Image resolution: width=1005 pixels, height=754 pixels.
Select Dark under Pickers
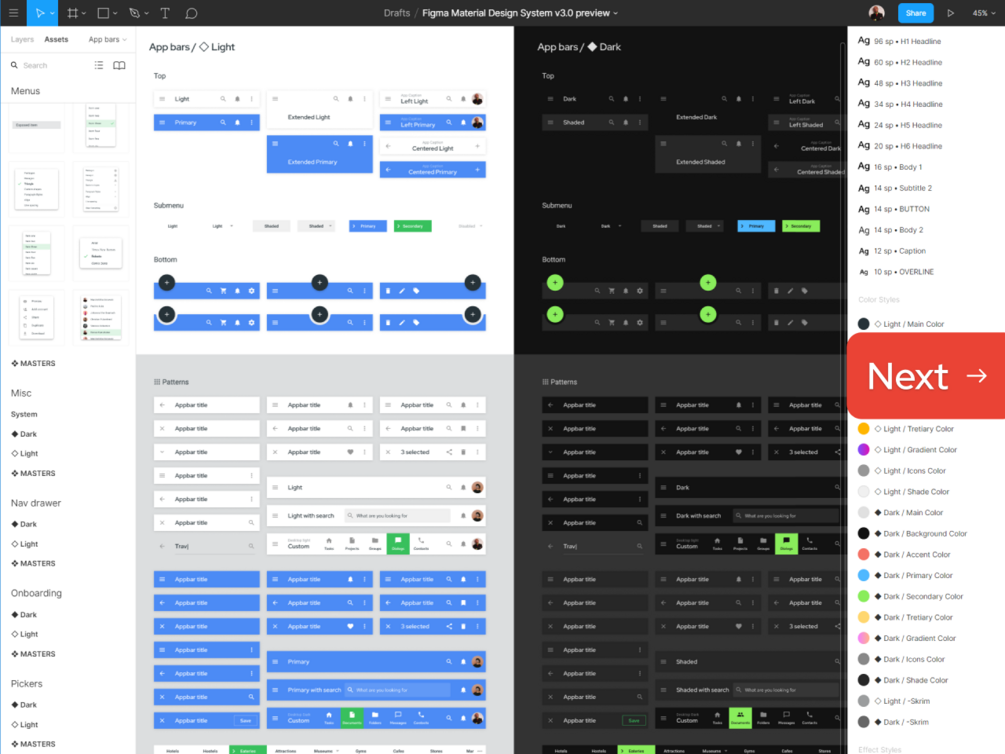(24, 705)
